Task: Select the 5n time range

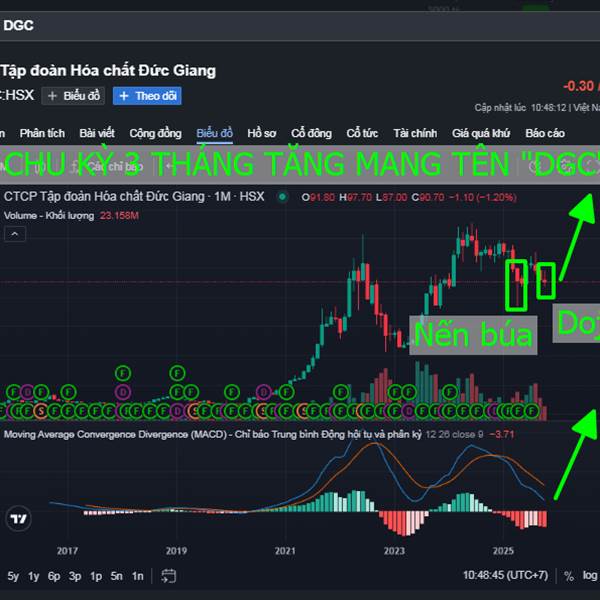Action: pyautogui.click(x=116, y=576)
